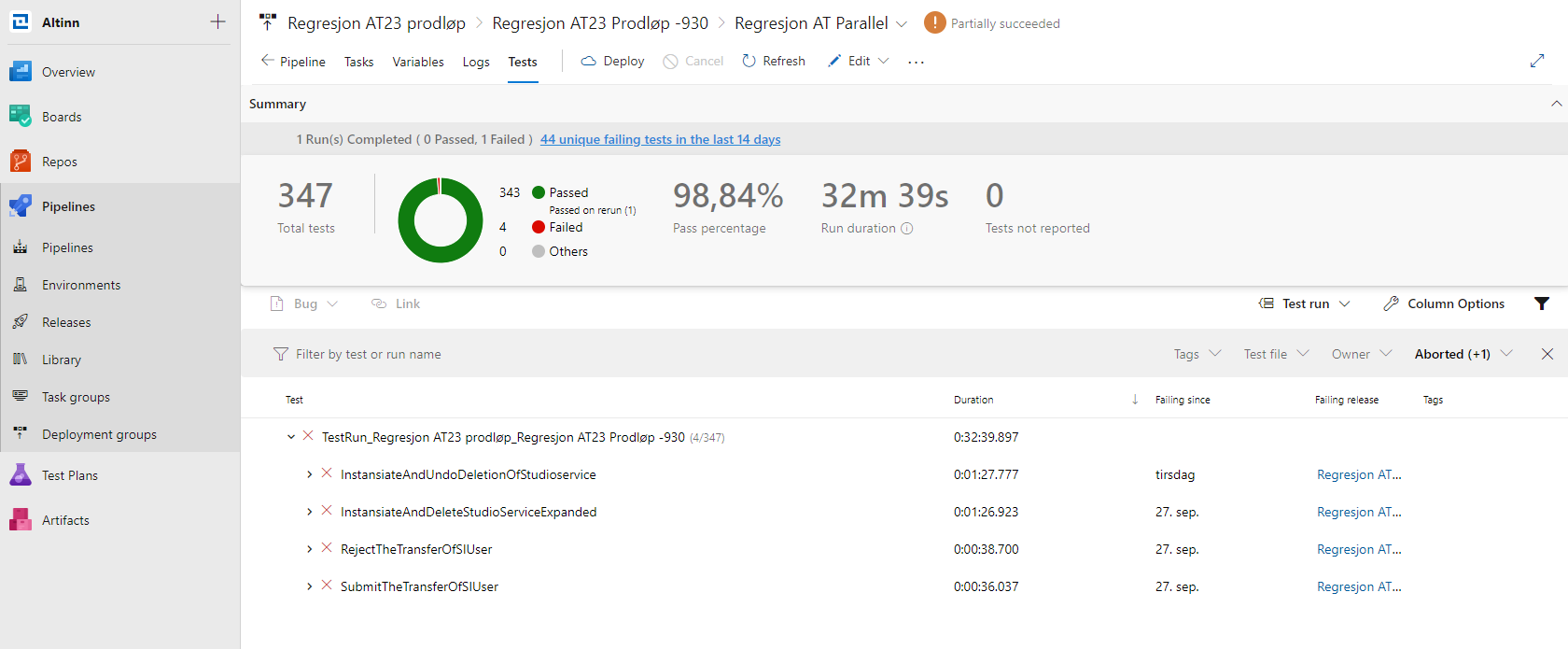The width and height of the screenshot is (1568, 649).
Task: Click the filter funnel icon
Action: pos(1542,303)
